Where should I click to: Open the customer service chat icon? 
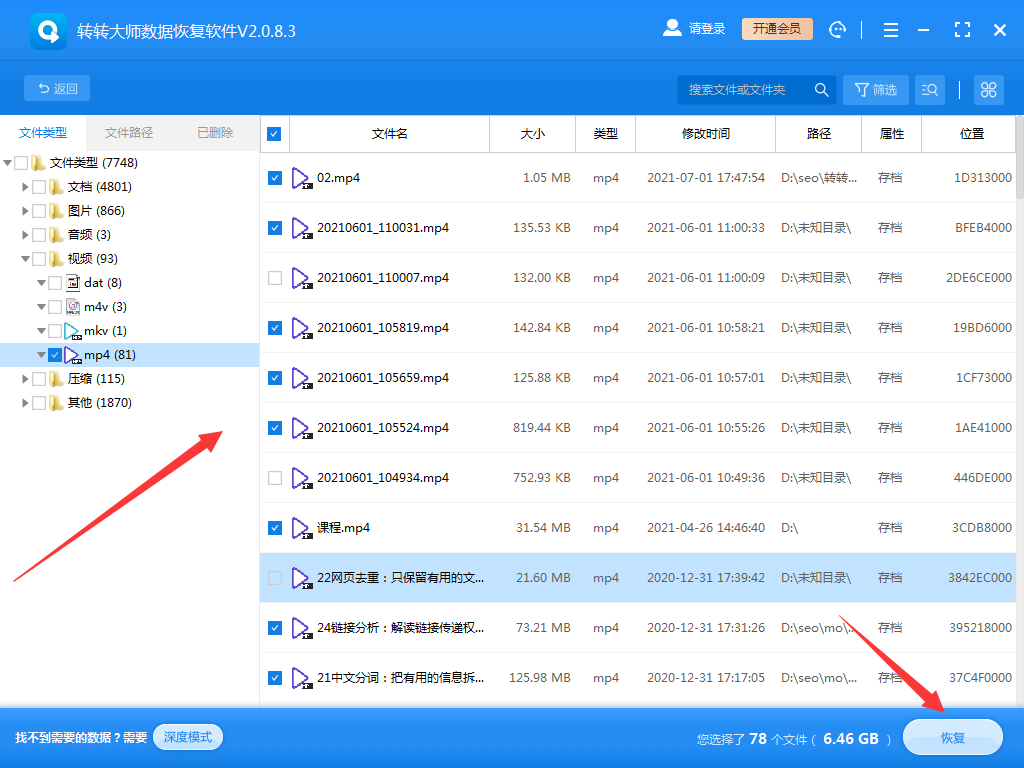click(837, 29)
